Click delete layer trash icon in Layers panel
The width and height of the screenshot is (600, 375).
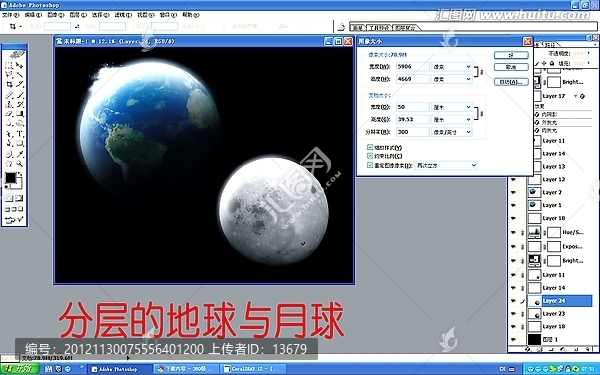tap(587, 349)
